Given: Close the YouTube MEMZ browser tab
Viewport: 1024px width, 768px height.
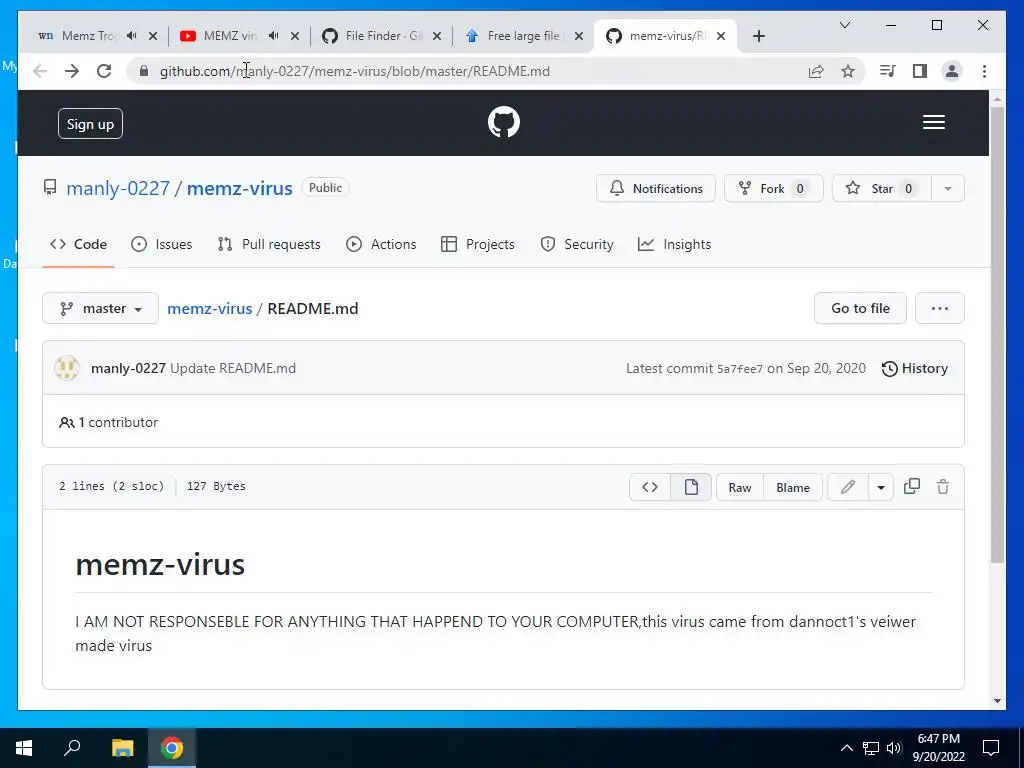Looking at the screenshot, I should (295, 36).
